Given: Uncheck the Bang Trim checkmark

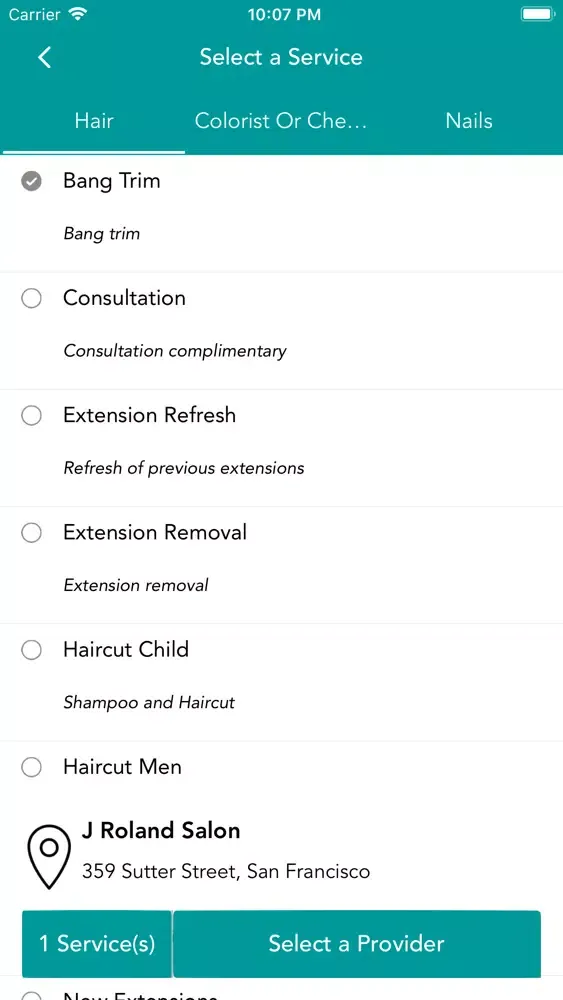Looking at the screenshot, I should (x=31, y=182).
